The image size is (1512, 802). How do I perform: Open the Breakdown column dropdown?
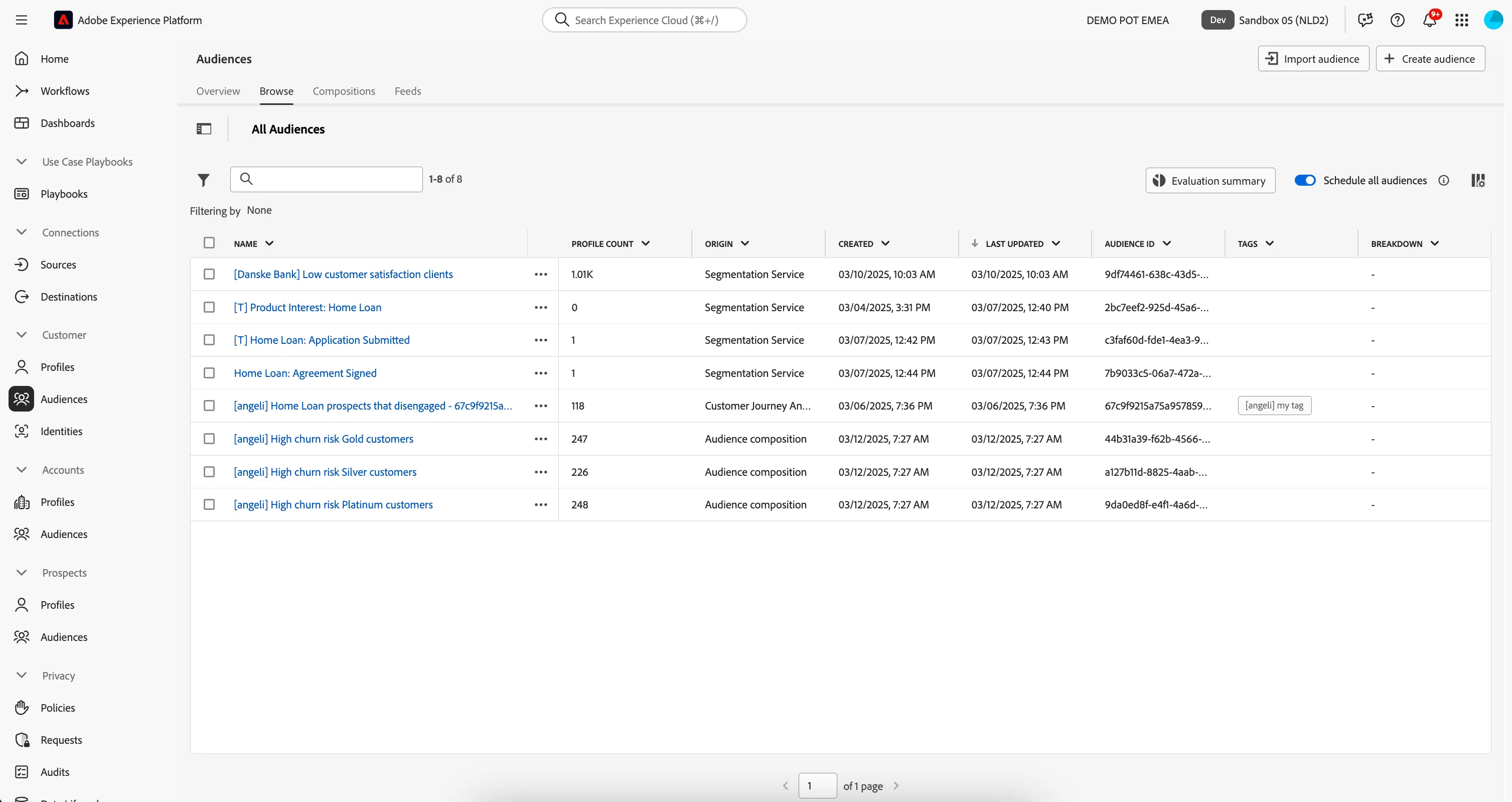pyautogui.click(x=1435, y=243)
